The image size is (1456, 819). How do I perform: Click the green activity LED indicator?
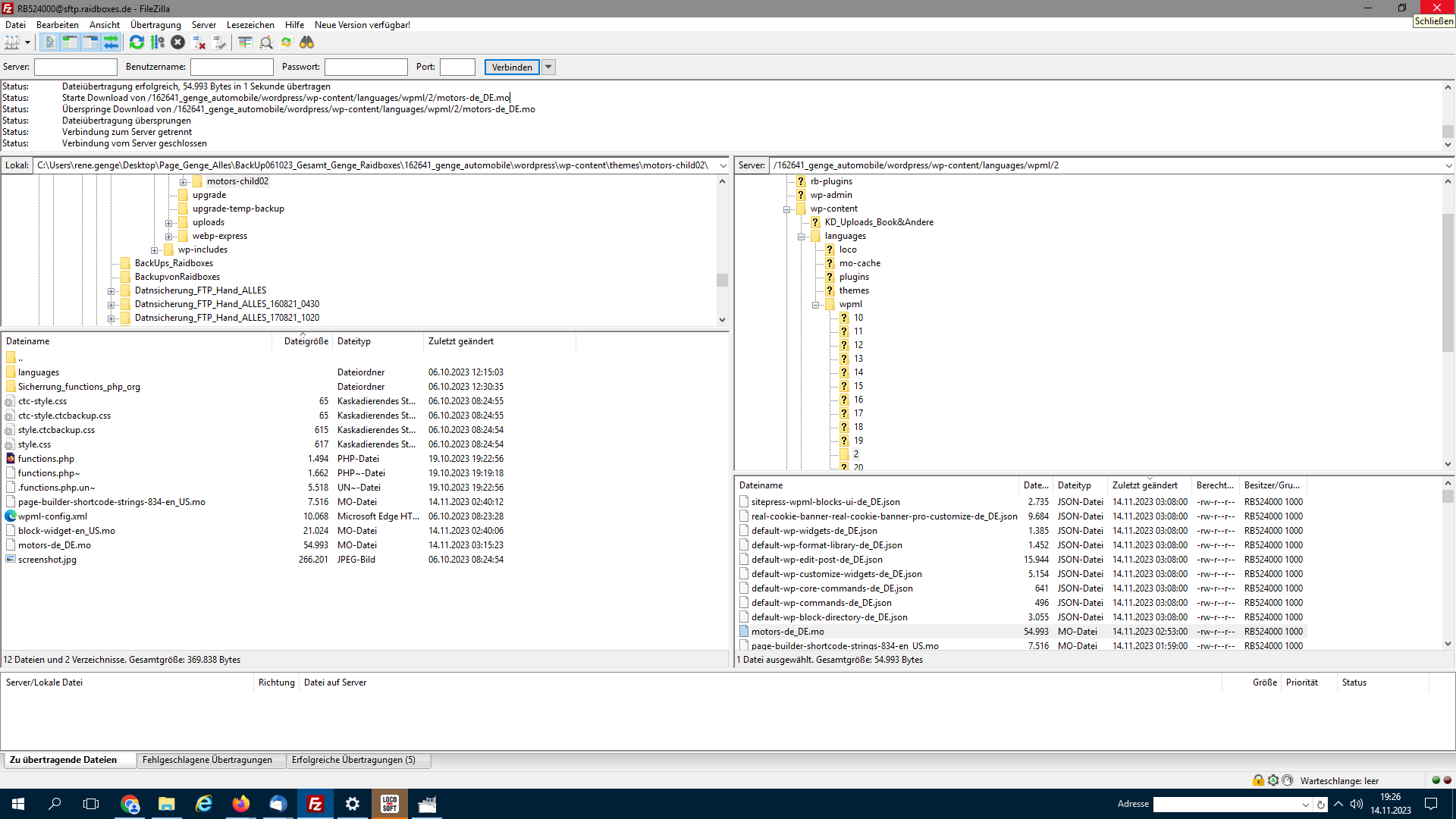(x=1436, y=780)
